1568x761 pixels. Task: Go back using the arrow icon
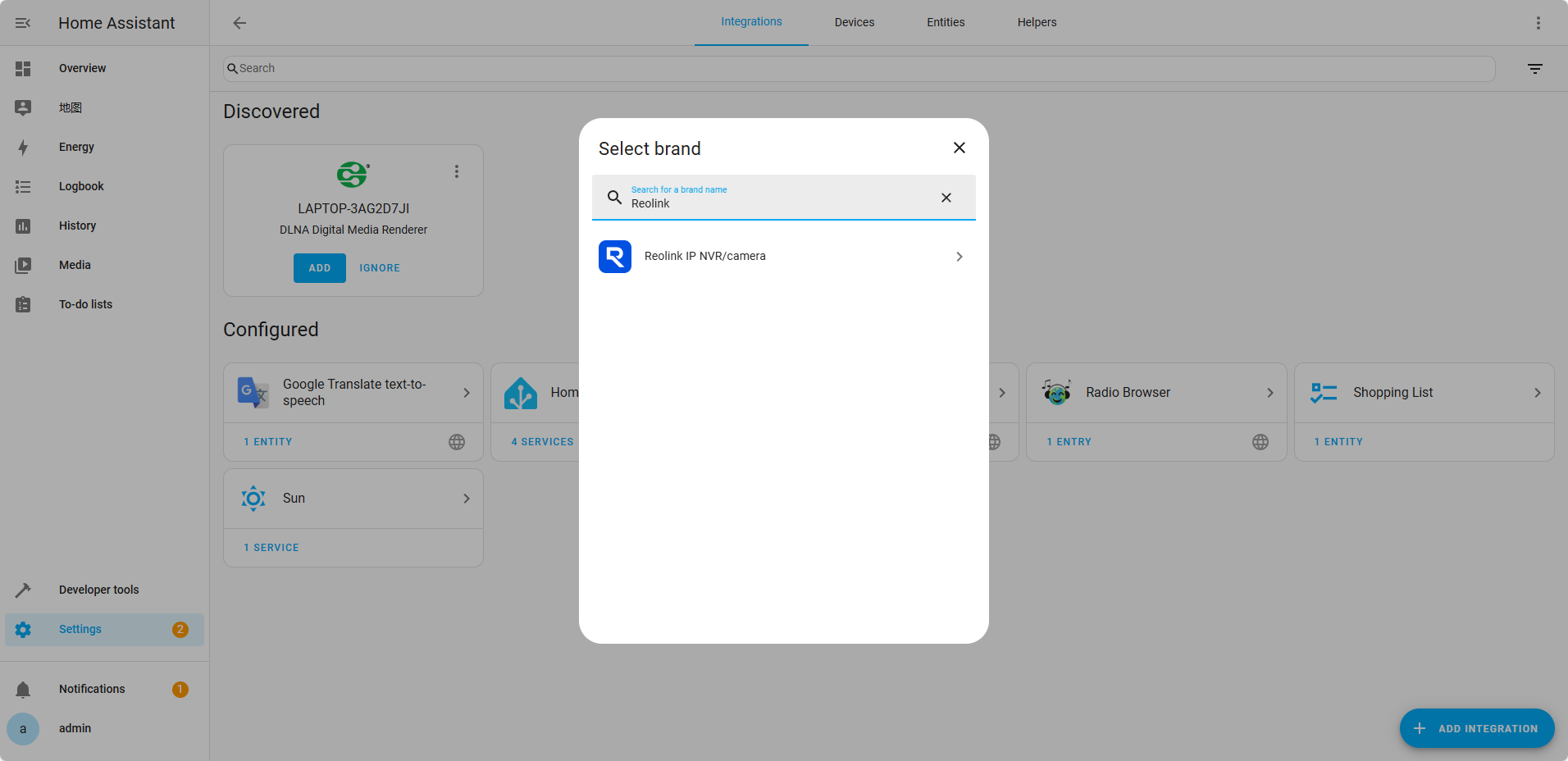[x=239, y=23]
